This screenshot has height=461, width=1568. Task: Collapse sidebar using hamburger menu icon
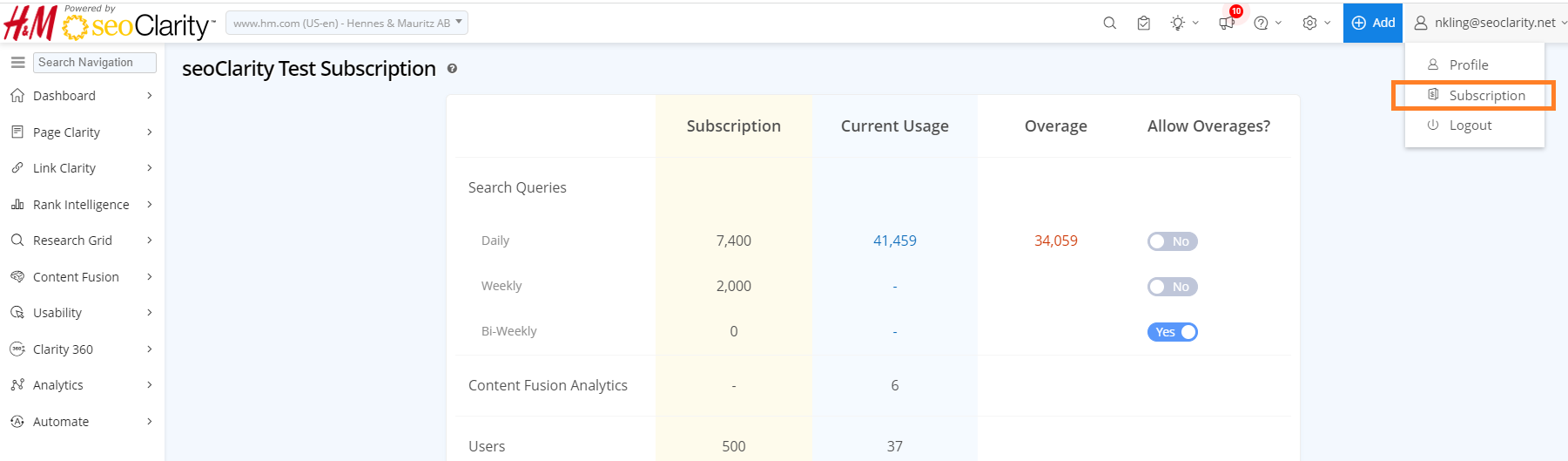pos(17,63)
